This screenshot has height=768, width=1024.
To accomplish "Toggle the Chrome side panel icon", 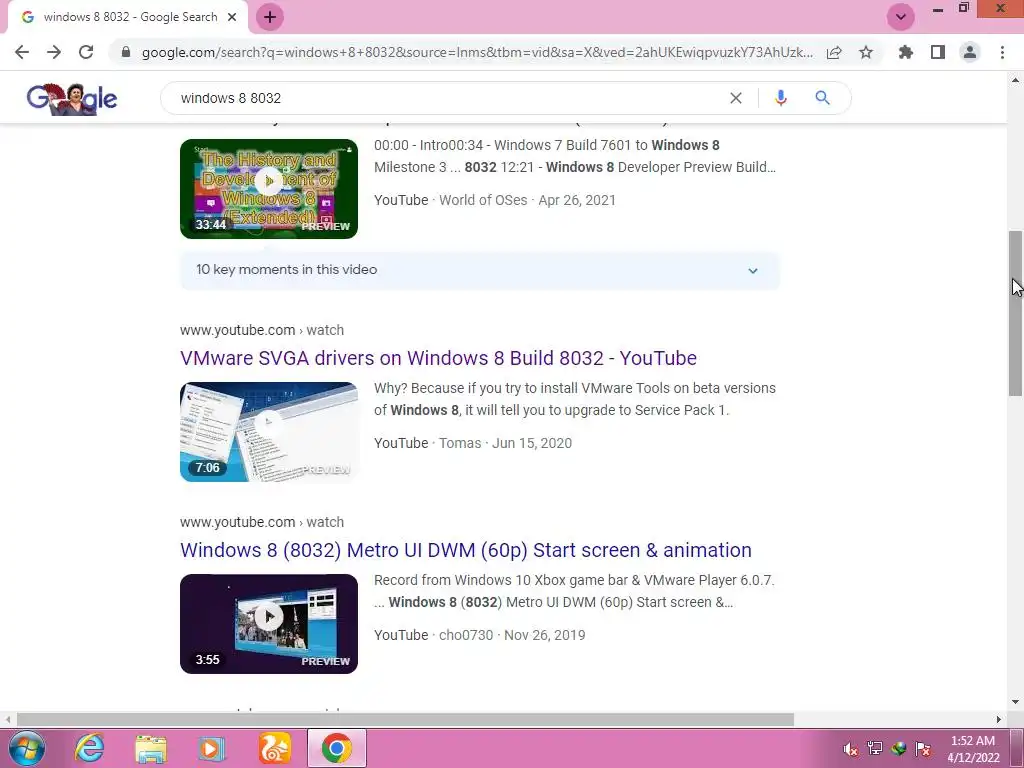I will (x=938, y=52).
